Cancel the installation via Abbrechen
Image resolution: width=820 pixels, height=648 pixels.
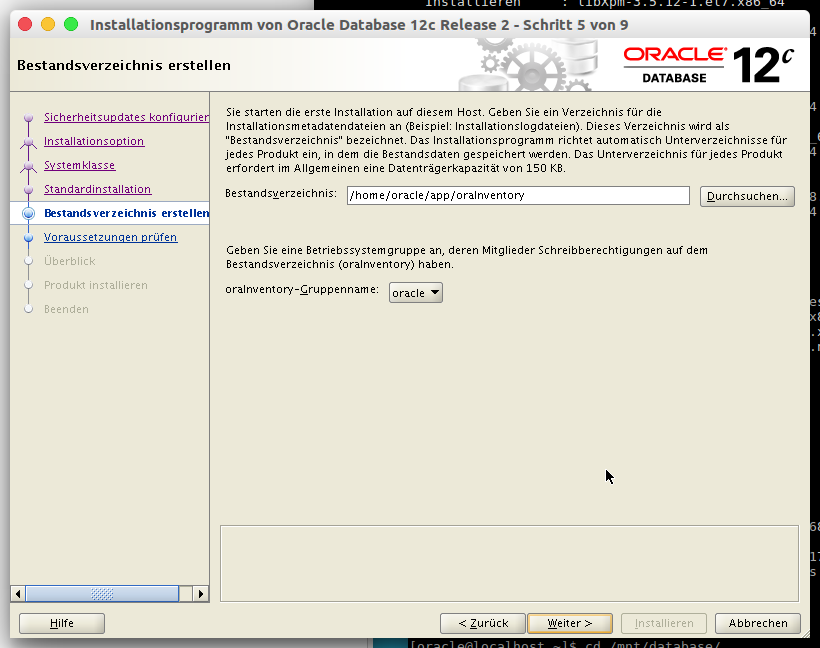757,622
